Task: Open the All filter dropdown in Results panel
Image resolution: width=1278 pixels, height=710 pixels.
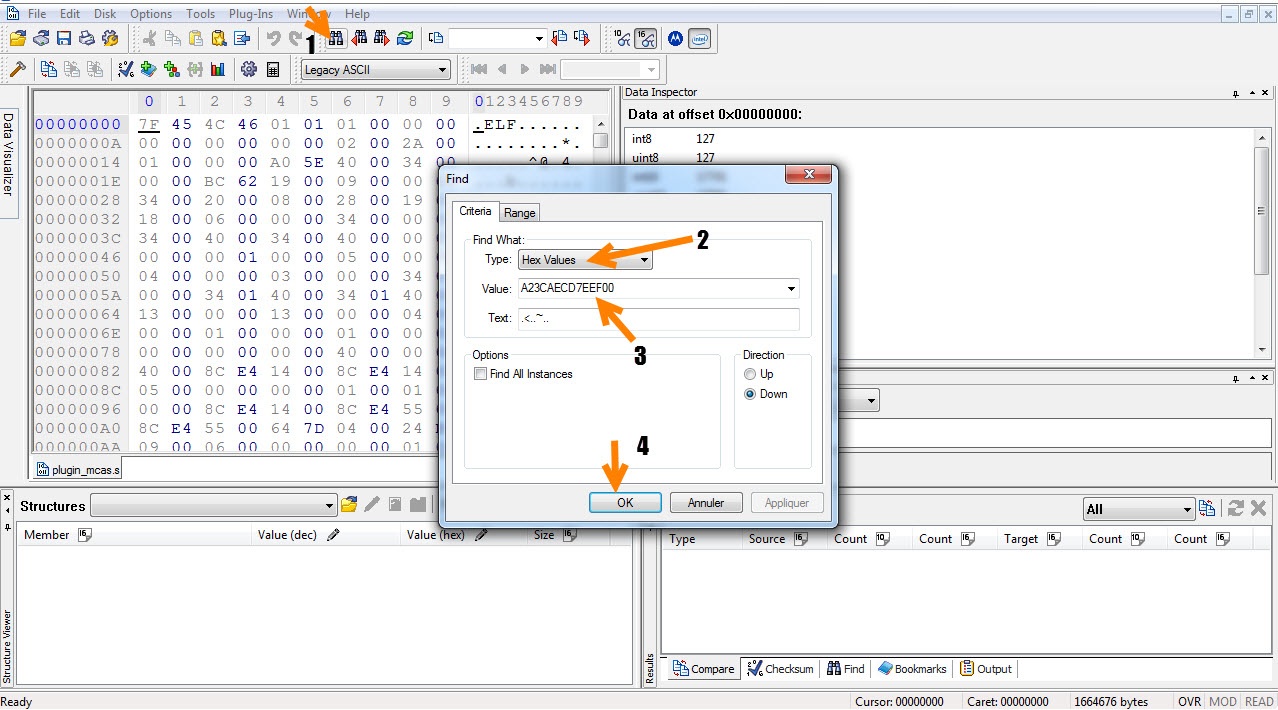Action: click(1139, 509)
